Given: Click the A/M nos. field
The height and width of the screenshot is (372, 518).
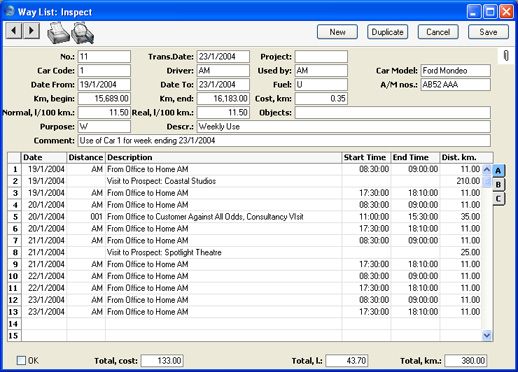Looking at the screenshot, I should coord(456,84).
